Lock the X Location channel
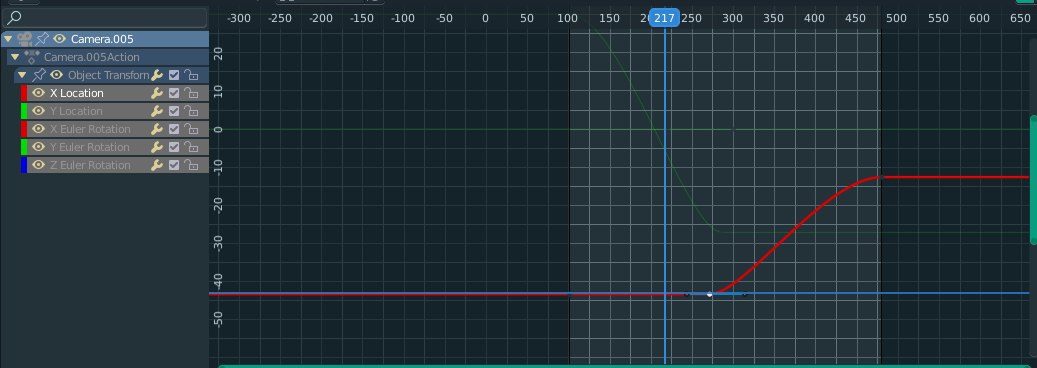 click(191, 93)
